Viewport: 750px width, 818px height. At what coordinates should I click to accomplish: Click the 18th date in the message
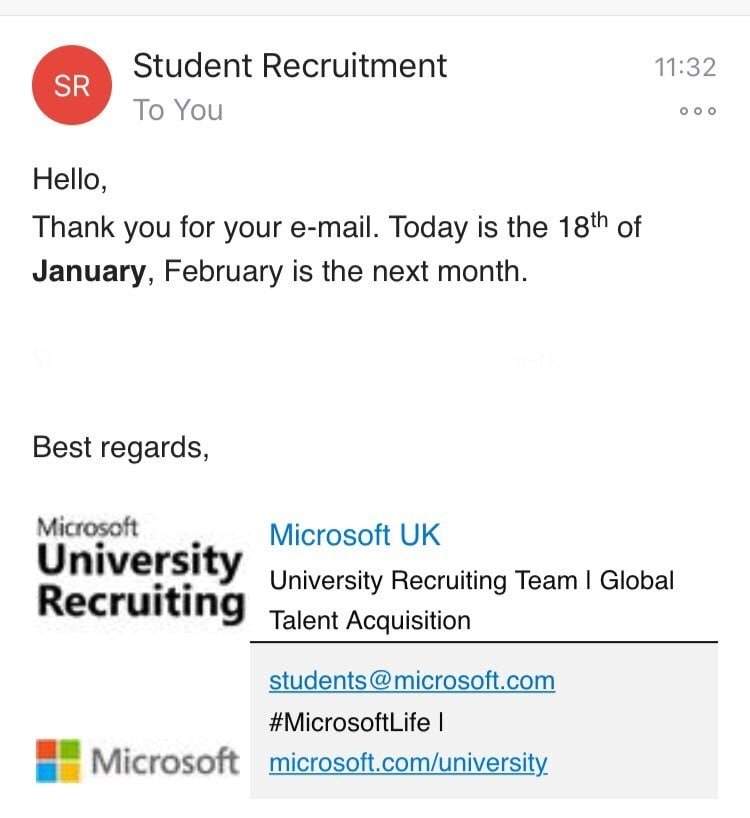tap(581, 227)
